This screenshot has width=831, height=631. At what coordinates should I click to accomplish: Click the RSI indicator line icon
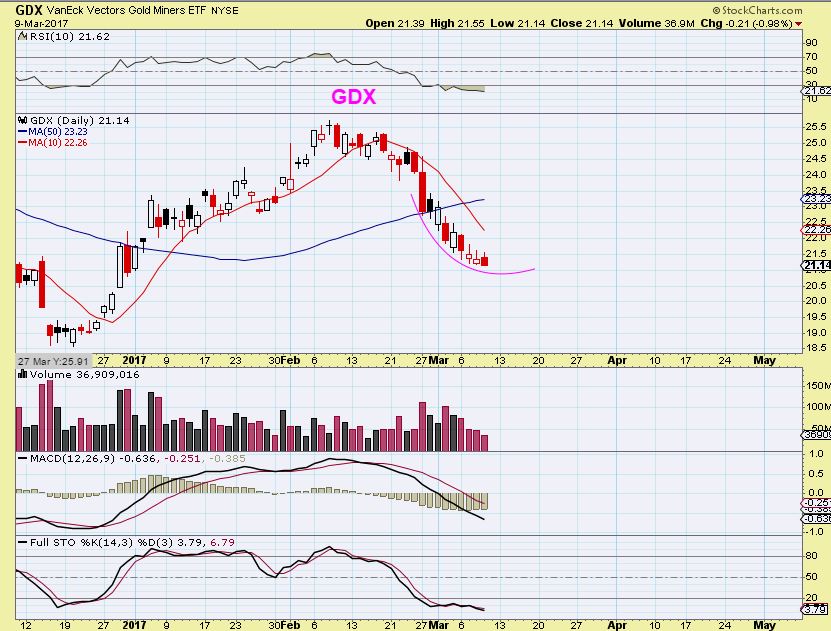click(22, 36)
